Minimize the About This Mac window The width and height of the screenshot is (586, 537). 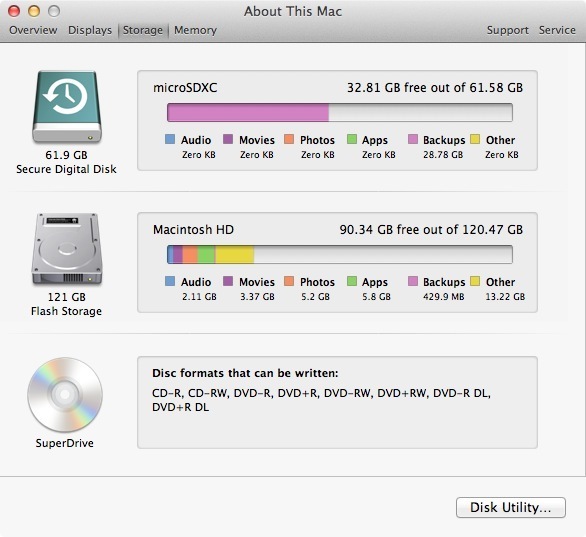click(34, 11)
